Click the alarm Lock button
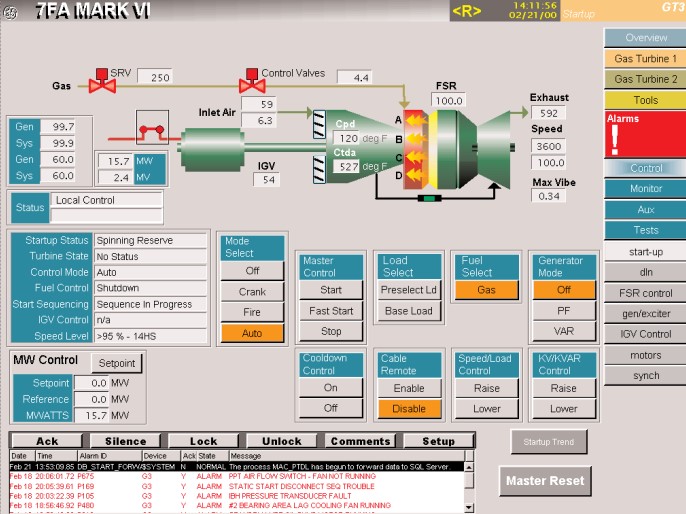The height and width of the screenshot is (514, 686). coord(203,441)
